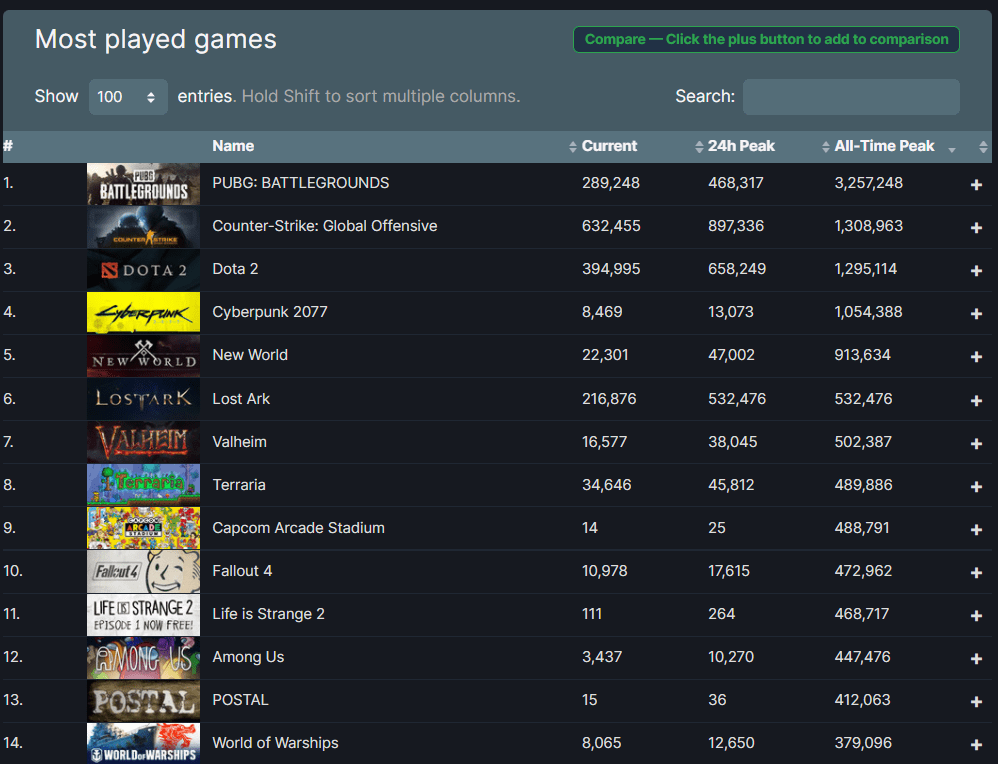
Task: Click plus icon for Counter-Strike: Global Offensive
Action: click(976, 227)
